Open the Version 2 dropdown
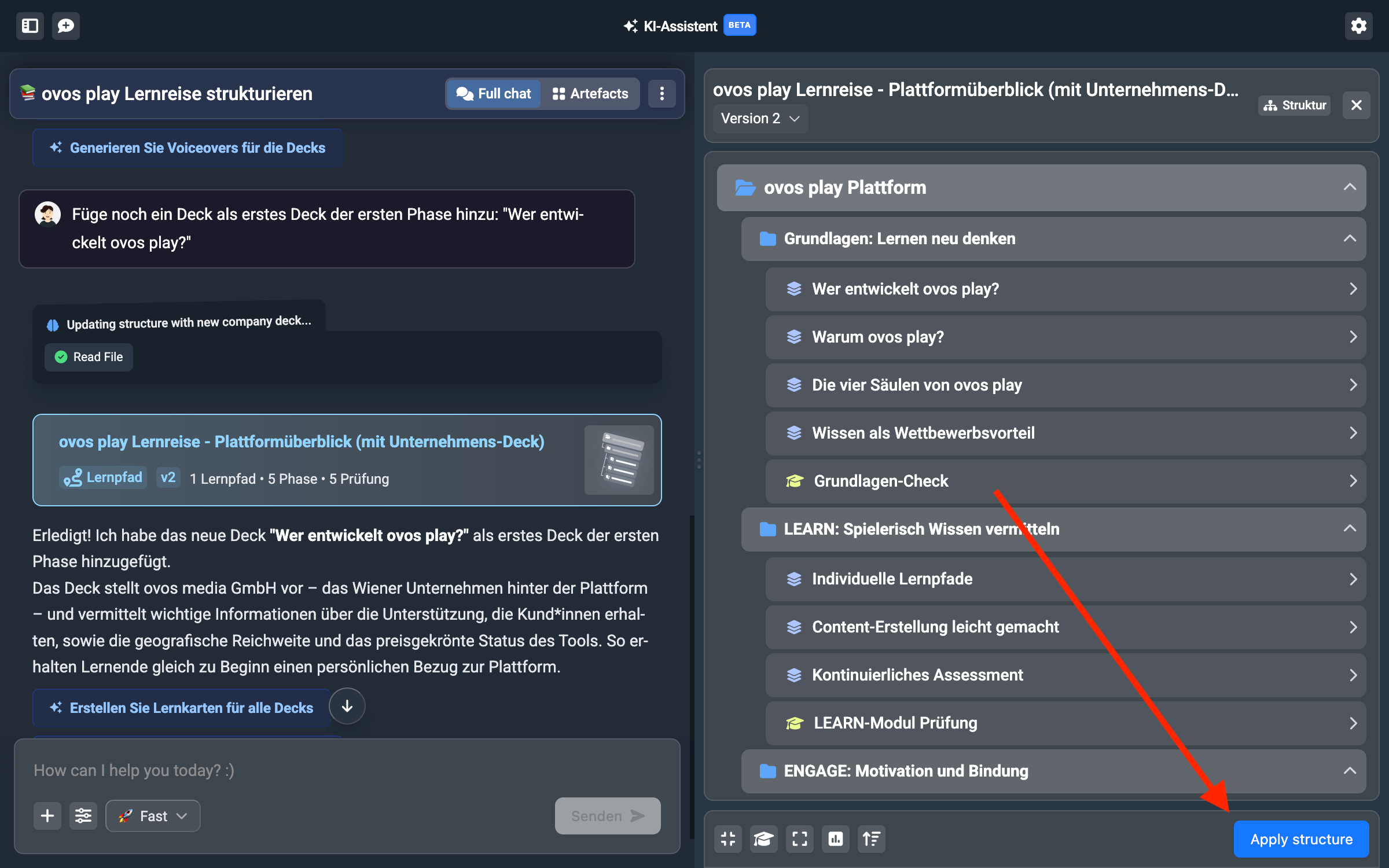Image resolution: width=1389 pixels, height=868 pixels. click(760, 119)
